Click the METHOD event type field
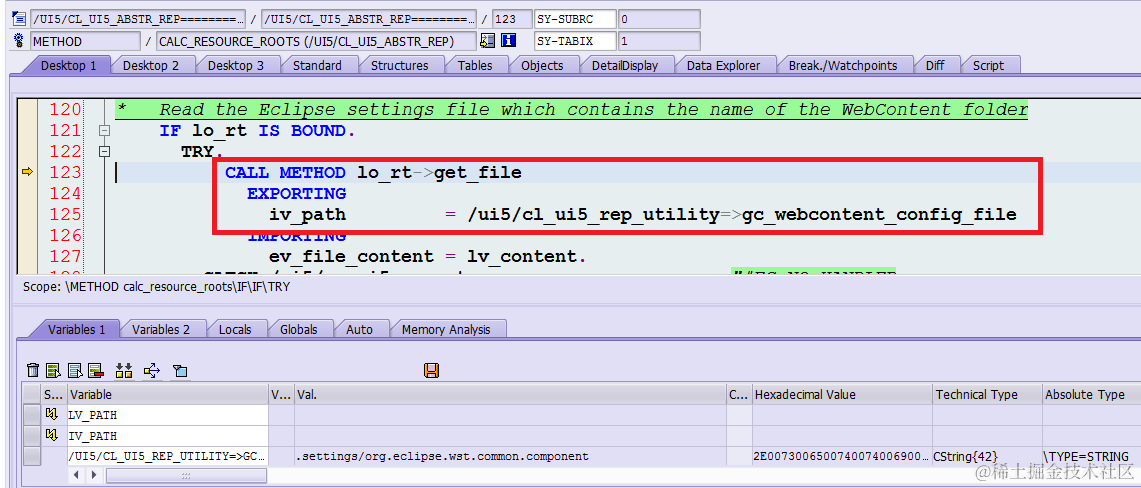 (85, 41)
